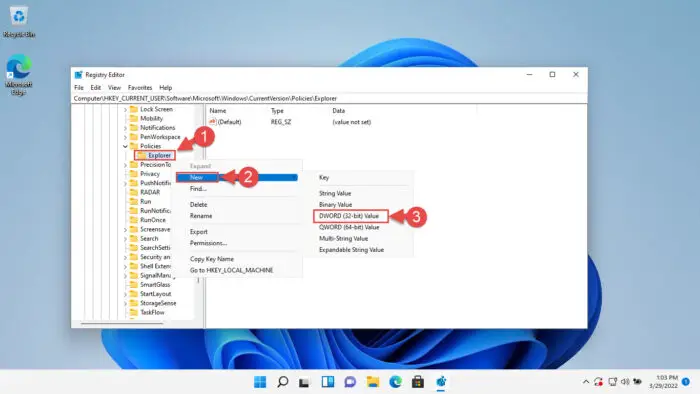Click the Registry Editor icon in the taskbar

coord(441,382)
